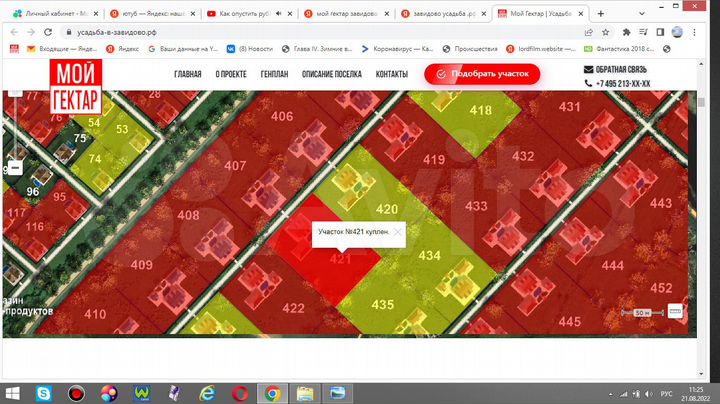Bookmark this page with the star icon
The width and height of the screenshot is (720, 404).
point(606,32)
